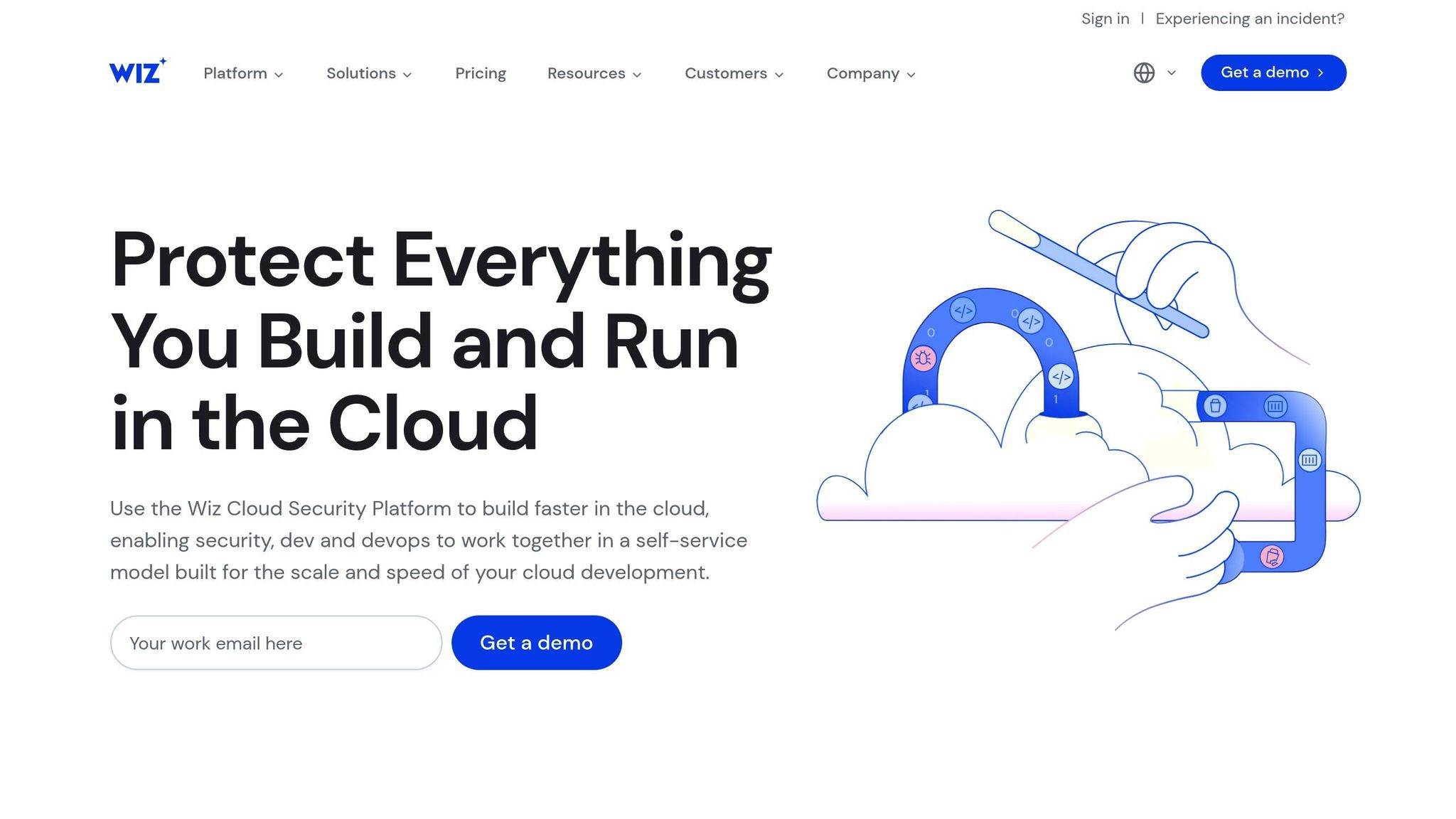Expand the chevron next to the globe

coord(1172,73)
